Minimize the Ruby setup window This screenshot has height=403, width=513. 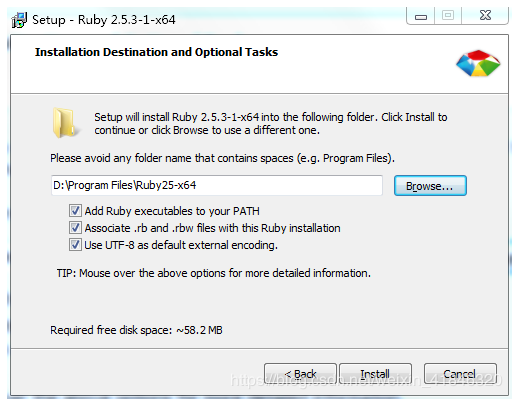[421, 16]
